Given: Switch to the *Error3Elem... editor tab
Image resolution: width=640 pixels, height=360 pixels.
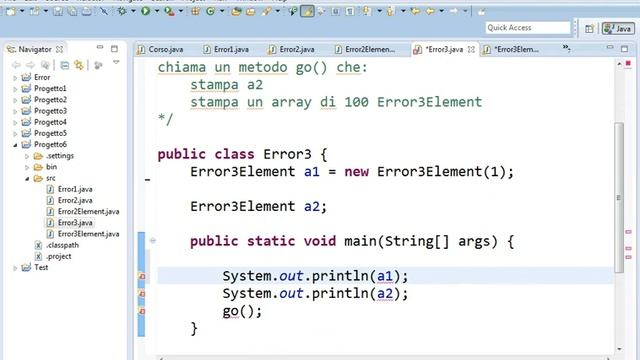Looking at the screenshot, I should click(511, 49).
